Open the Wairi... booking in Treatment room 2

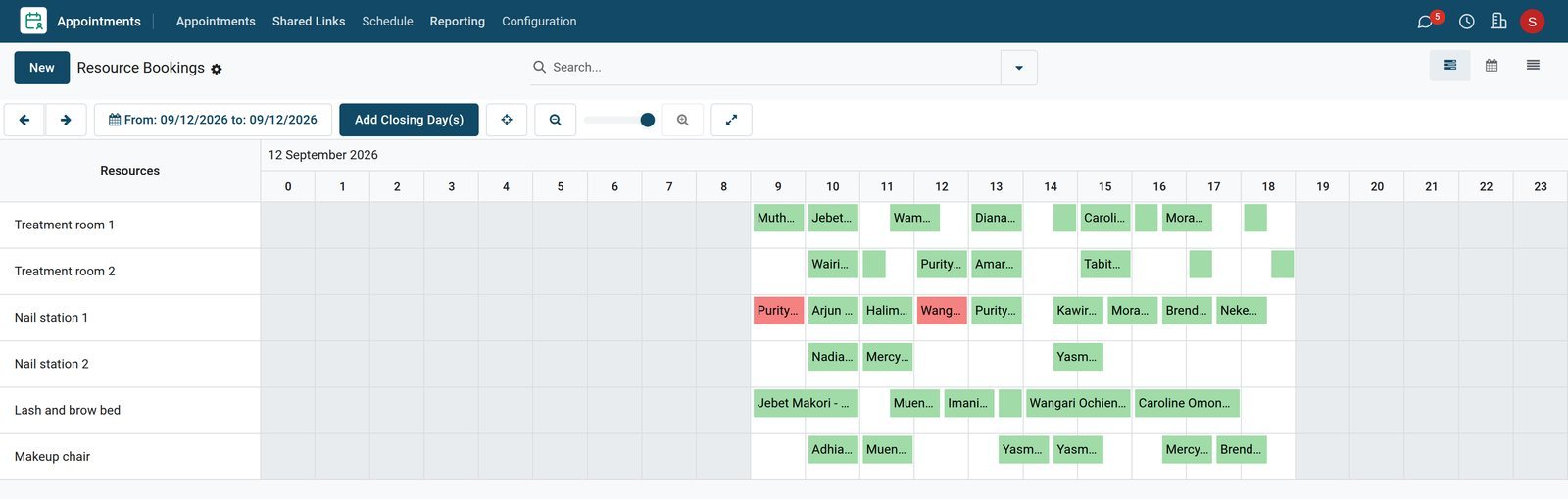tap(833, 264)
